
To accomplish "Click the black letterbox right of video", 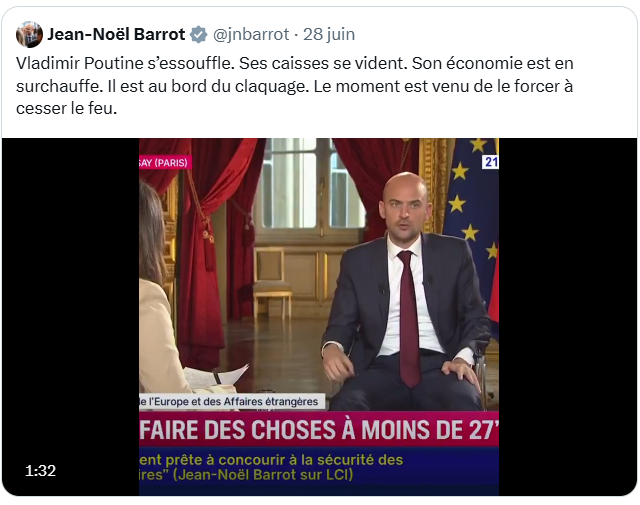I will (567, 316).
